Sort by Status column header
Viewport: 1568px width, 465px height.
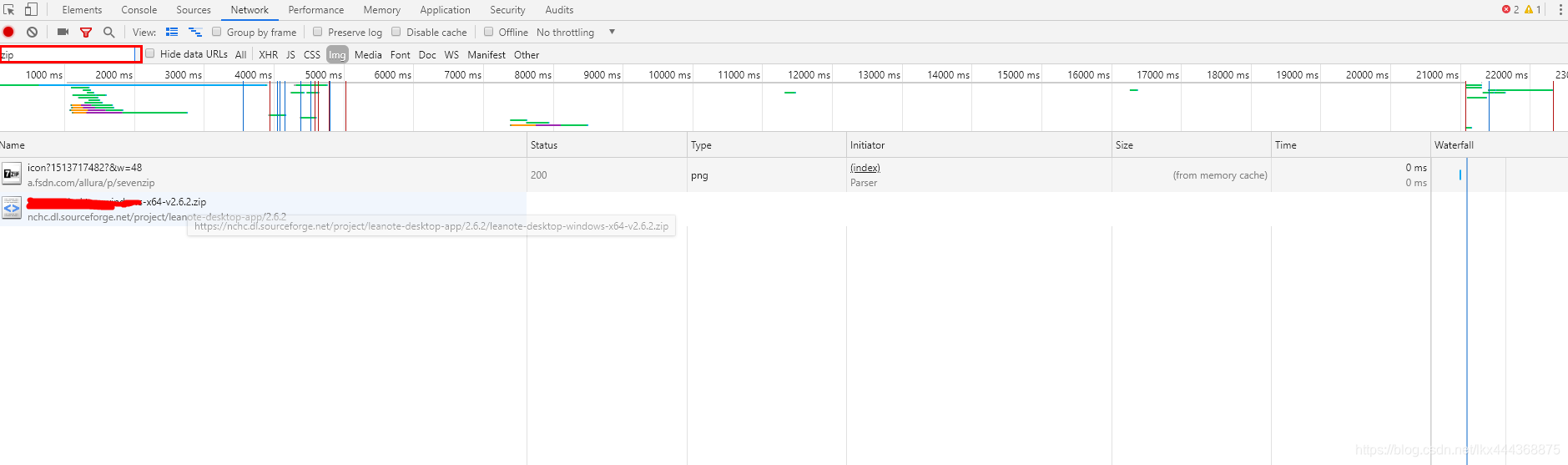point(607,144)
